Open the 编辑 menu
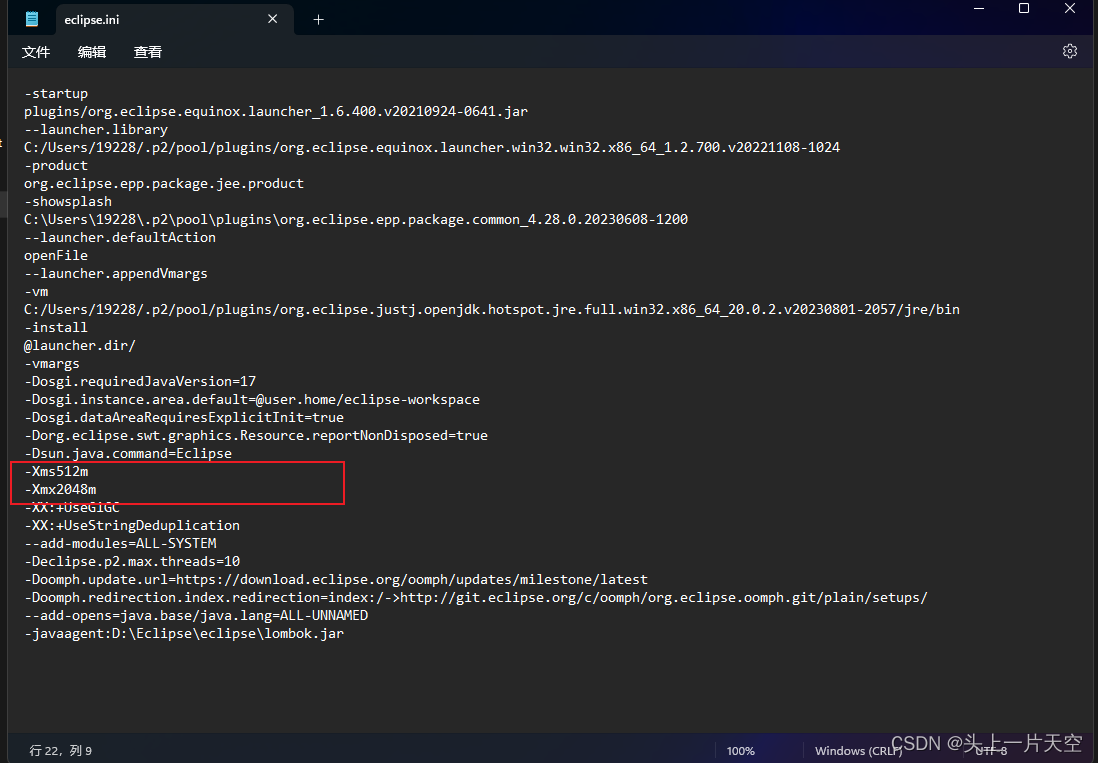 (92, 52)
